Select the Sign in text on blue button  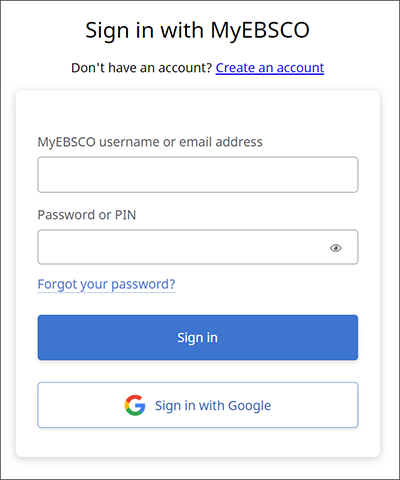click(197, 338)
